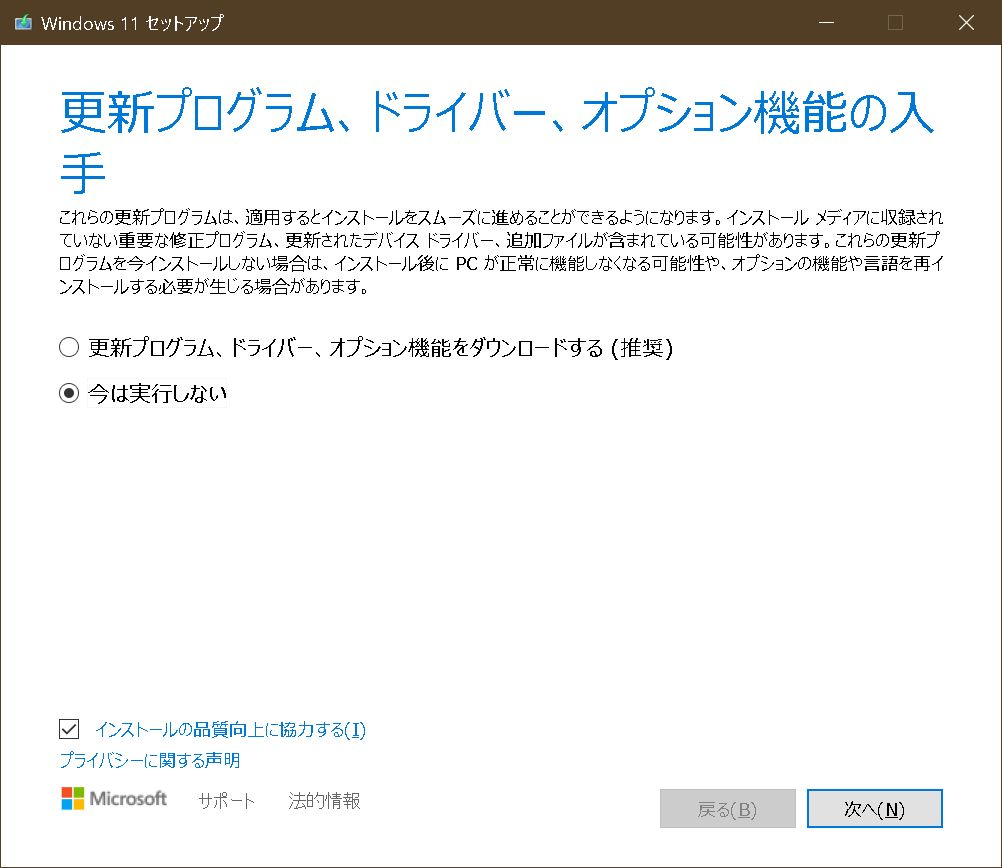The width and height of the screenshot is (1002, 868).
Task: Click the description paragraph starting これらの更新プログラムは
Action: [501, 252]
